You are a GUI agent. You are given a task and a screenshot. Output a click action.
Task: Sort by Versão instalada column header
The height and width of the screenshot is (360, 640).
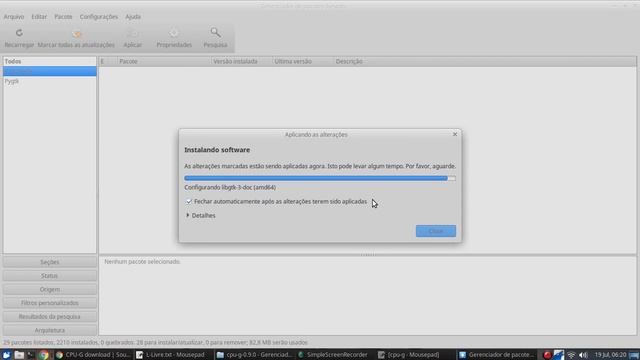(x=241, y=61)
